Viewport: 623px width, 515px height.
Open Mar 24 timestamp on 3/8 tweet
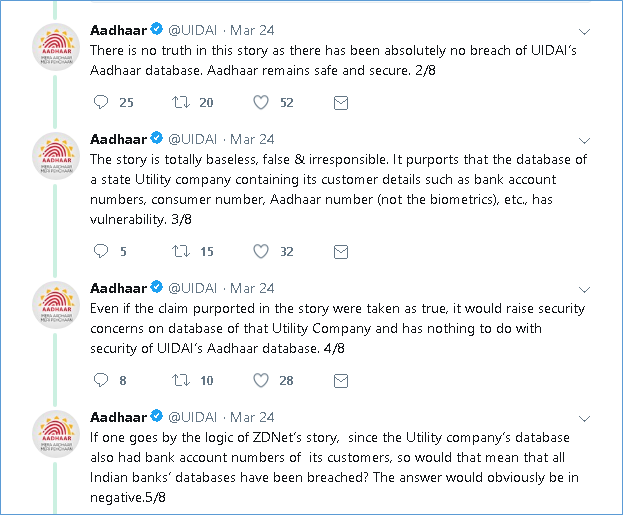252,139
